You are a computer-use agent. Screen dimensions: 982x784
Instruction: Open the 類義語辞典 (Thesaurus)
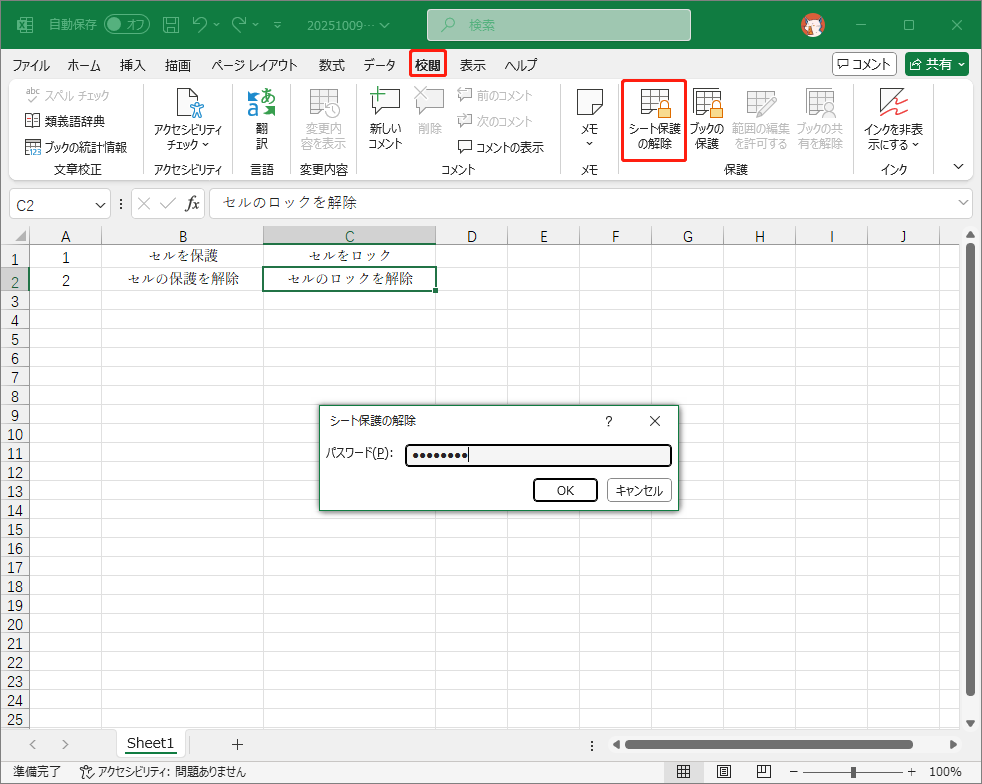point(65,121)
